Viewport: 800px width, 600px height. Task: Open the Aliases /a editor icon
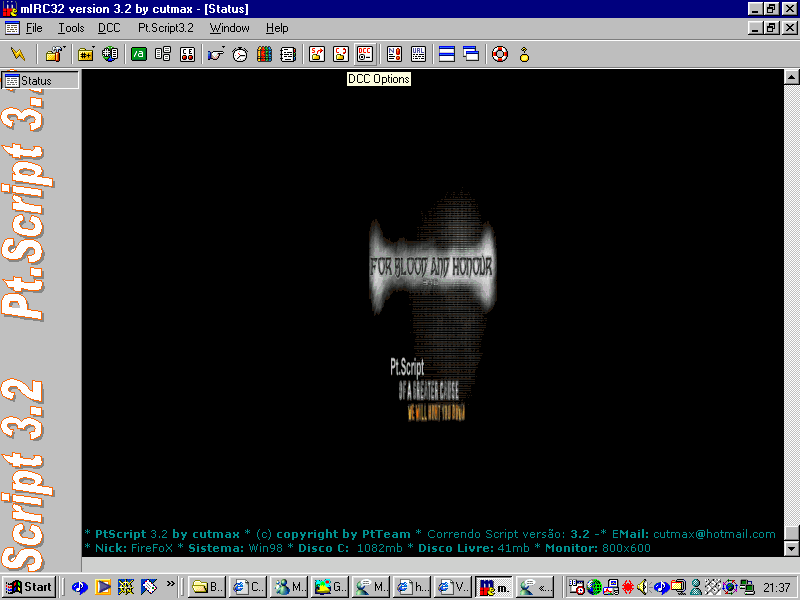click(138, 54)
